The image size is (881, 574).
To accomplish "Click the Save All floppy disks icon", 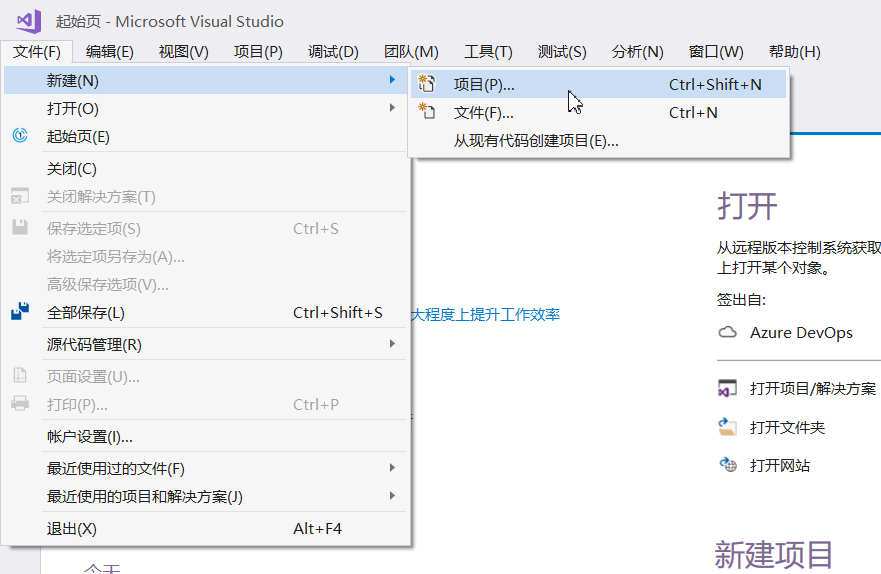I will pos(20,311).
